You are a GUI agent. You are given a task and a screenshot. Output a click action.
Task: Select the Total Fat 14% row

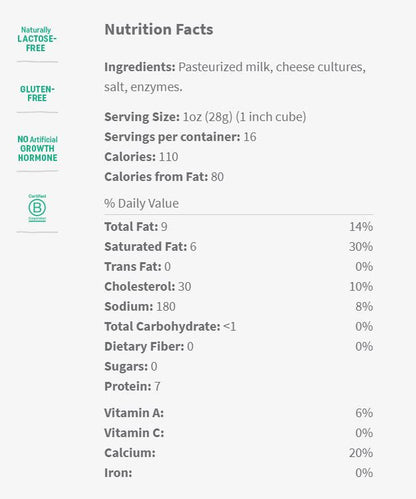[239, 227]
